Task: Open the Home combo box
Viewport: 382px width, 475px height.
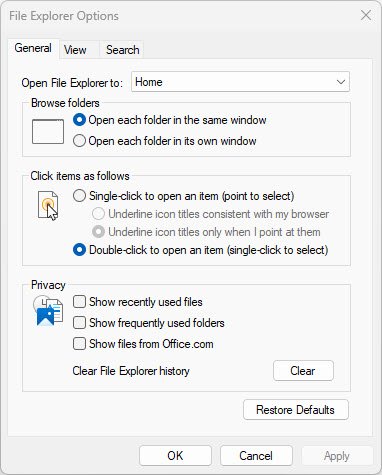Action: pos(240,82)
